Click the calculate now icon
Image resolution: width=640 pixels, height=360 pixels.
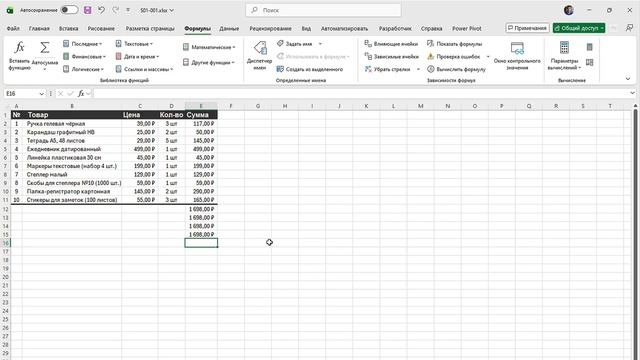point(589,47)
